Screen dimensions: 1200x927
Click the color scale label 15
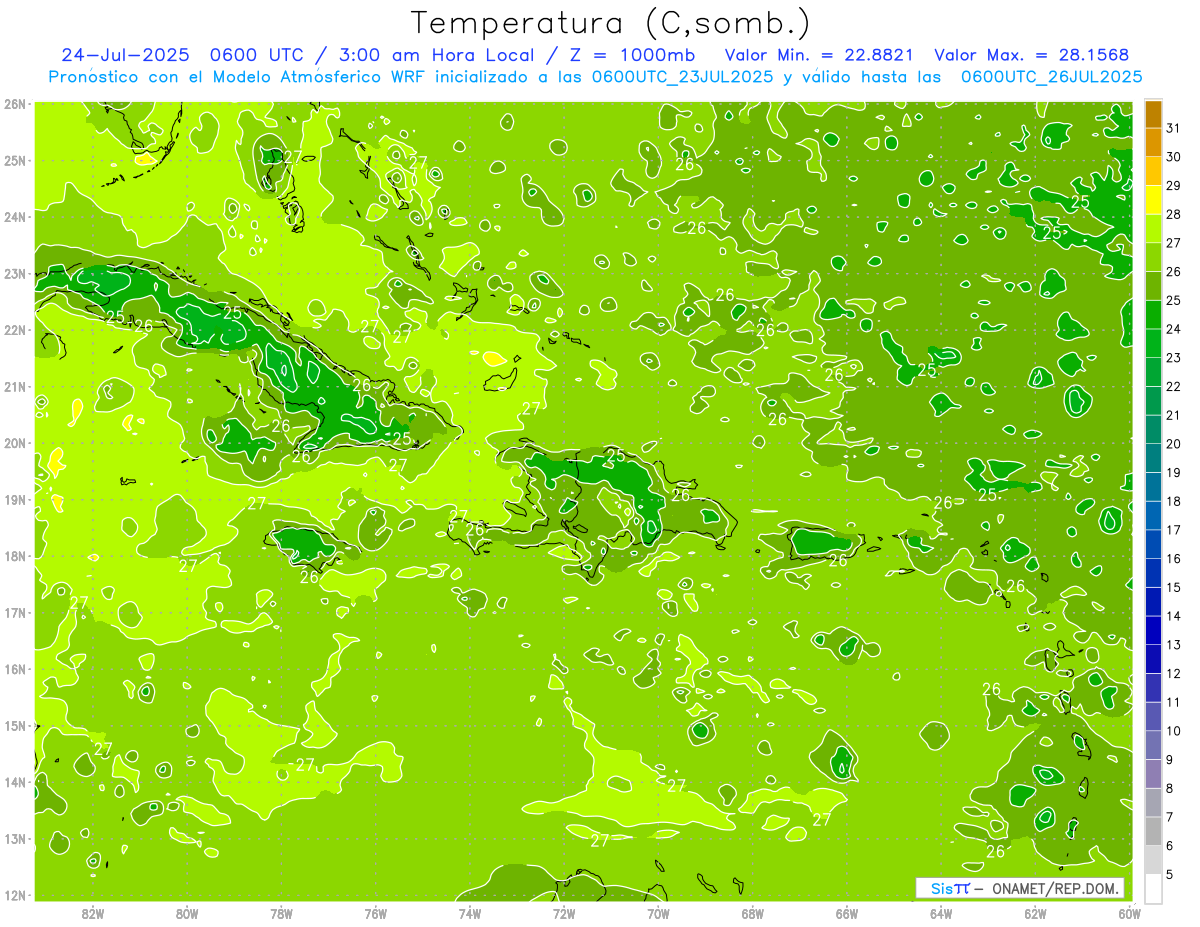[x=1174, y=587]
